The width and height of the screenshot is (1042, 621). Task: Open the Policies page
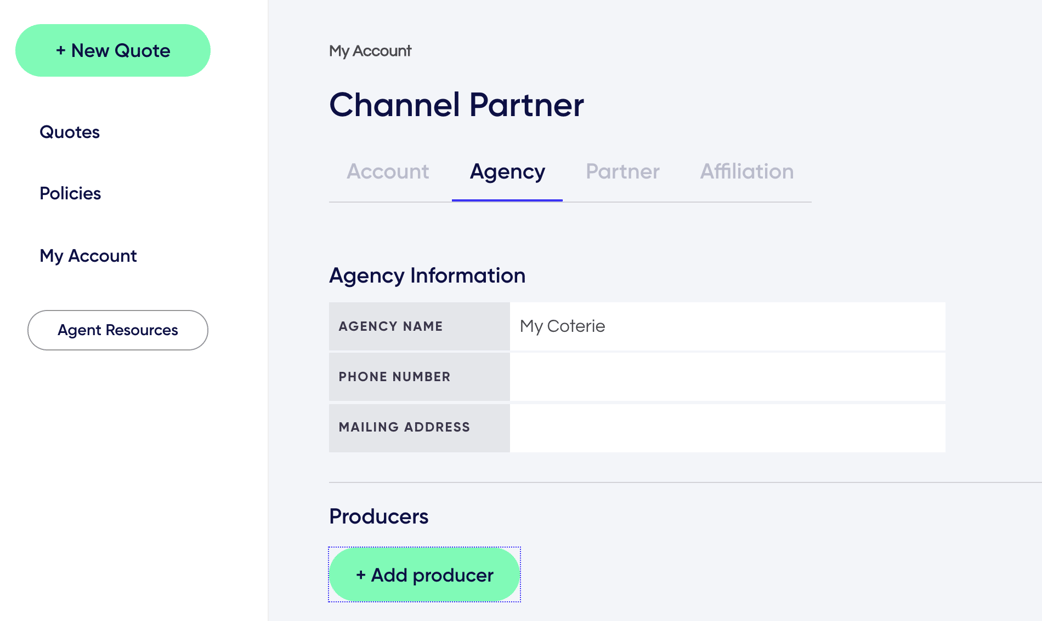(70, 193)
